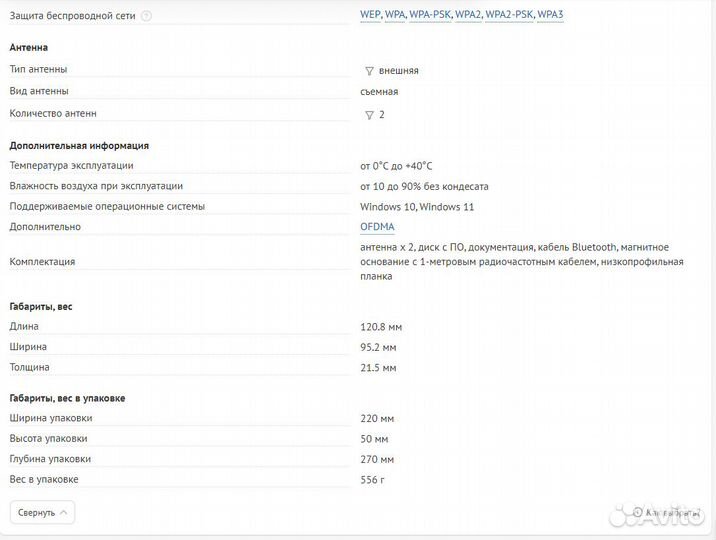Follow the WPA-PSK link
The image size is (716, 540).
pos(430,15)
